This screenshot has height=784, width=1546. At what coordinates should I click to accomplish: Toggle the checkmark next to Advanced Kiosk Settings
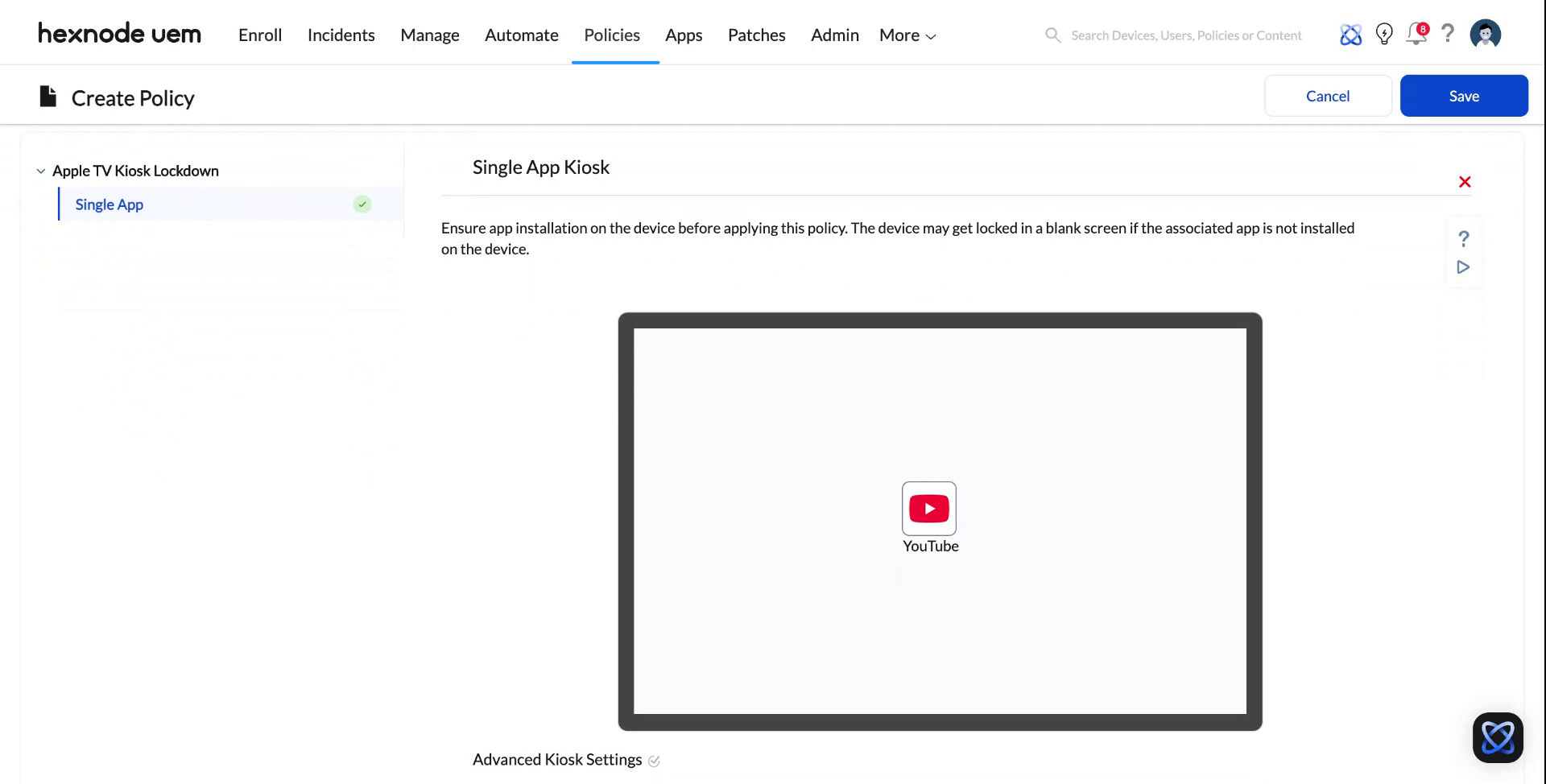[x=654, y=760]
